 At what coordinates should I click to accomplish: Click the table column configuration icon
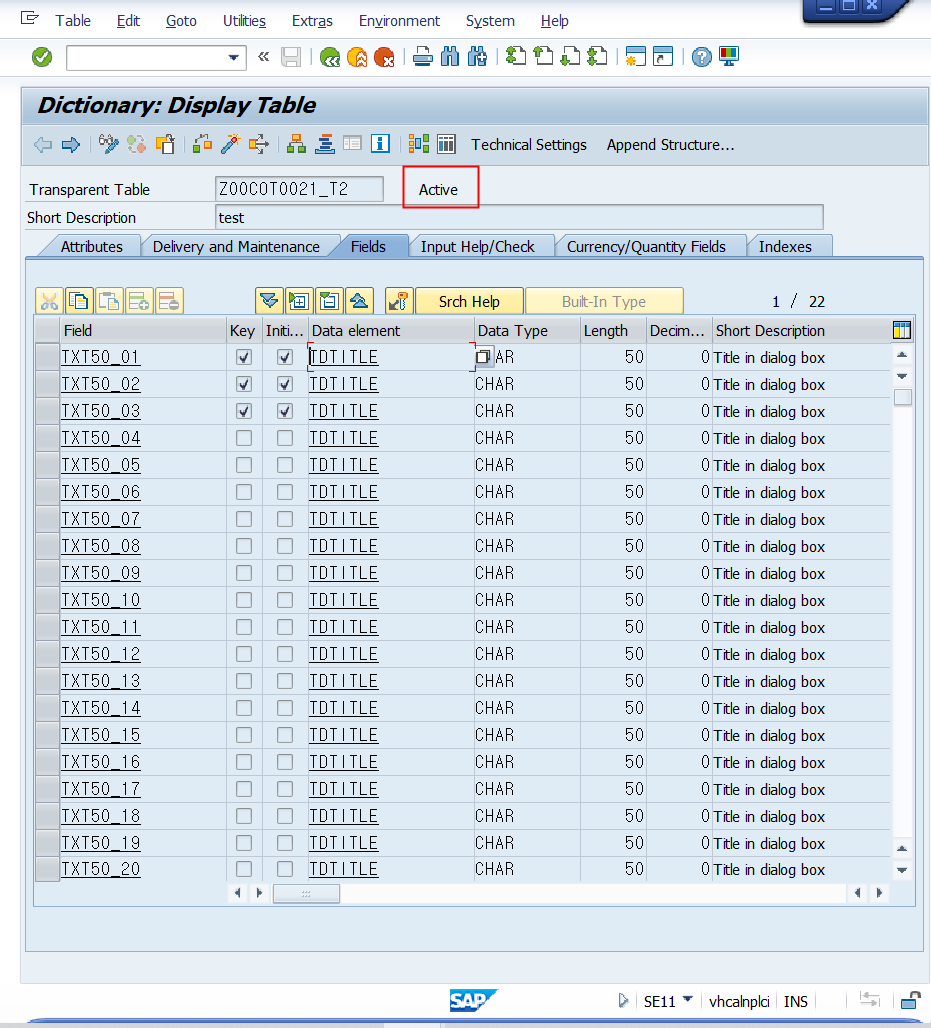click(901, 330)
